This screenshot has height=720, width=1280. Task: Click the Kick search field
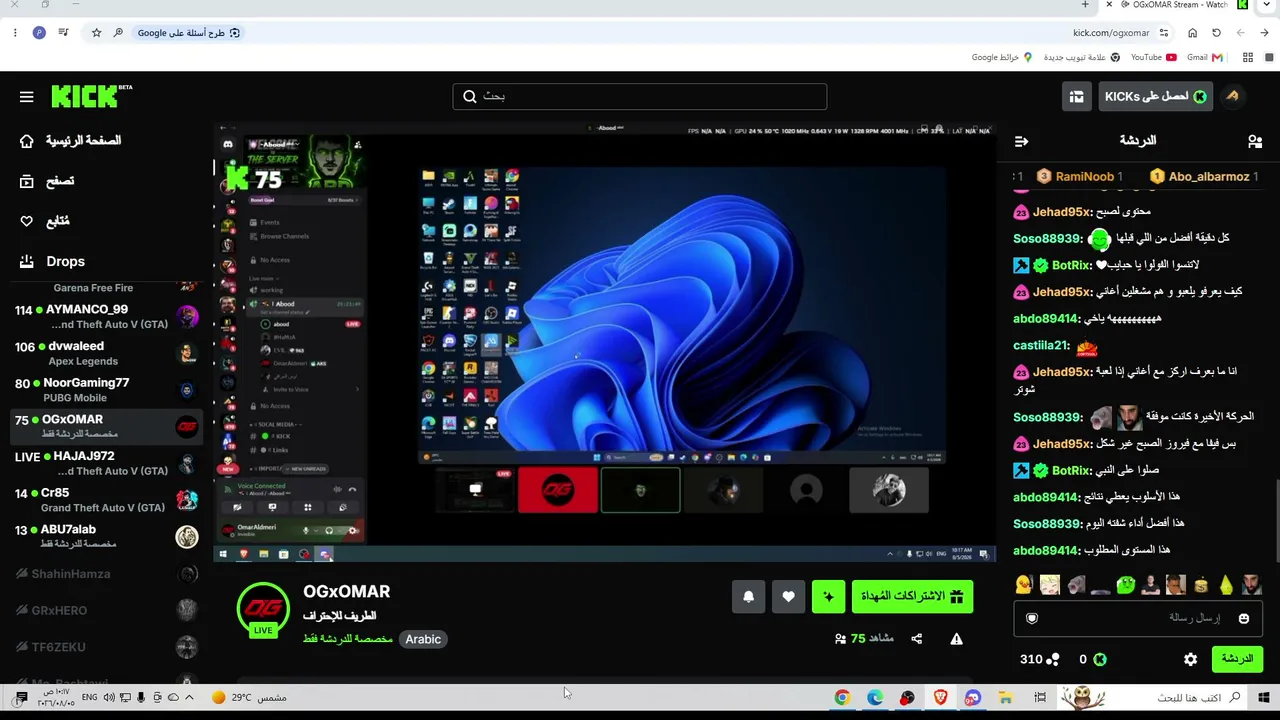click(x=640, y=96)
